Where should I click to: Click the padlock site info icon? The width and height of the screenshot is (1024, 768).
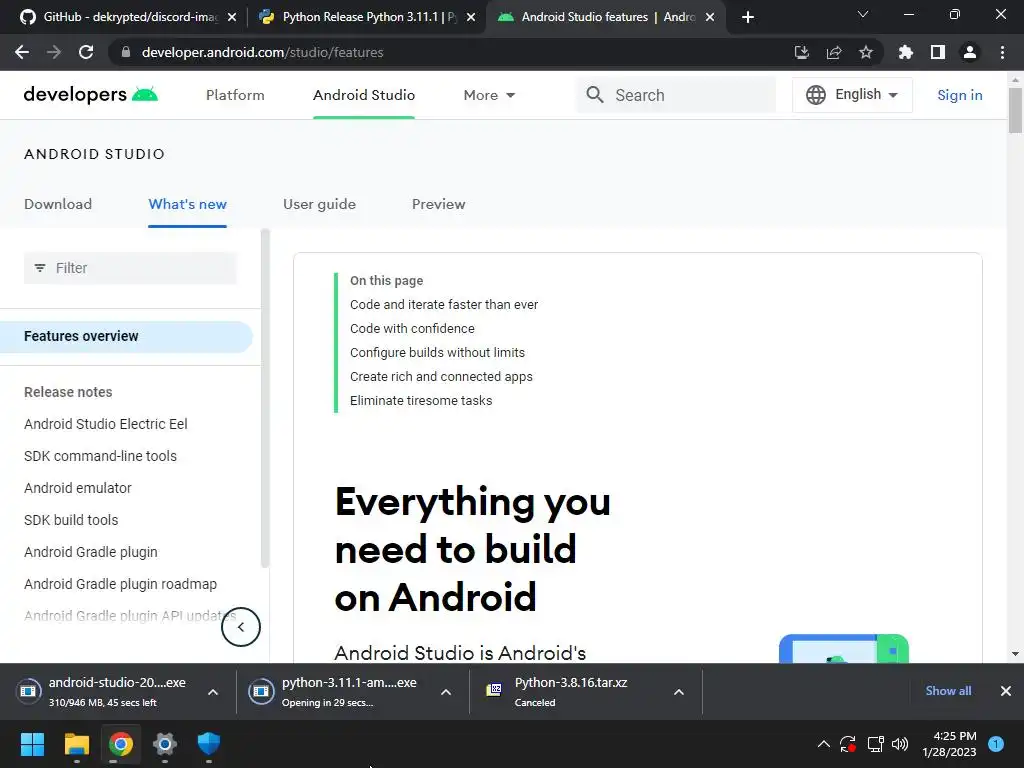point(126,52)
